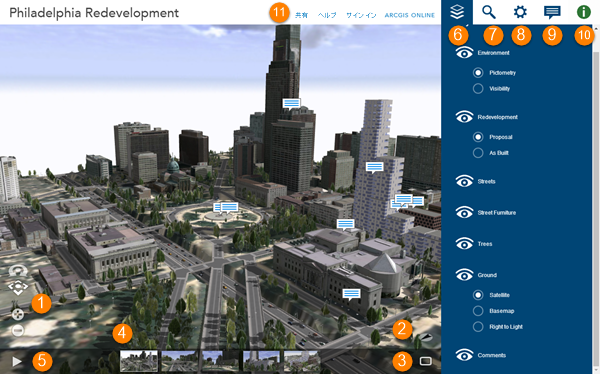Screen dimensions: 600x374
Task: Open the Settings gear icon
Action: 520,12
